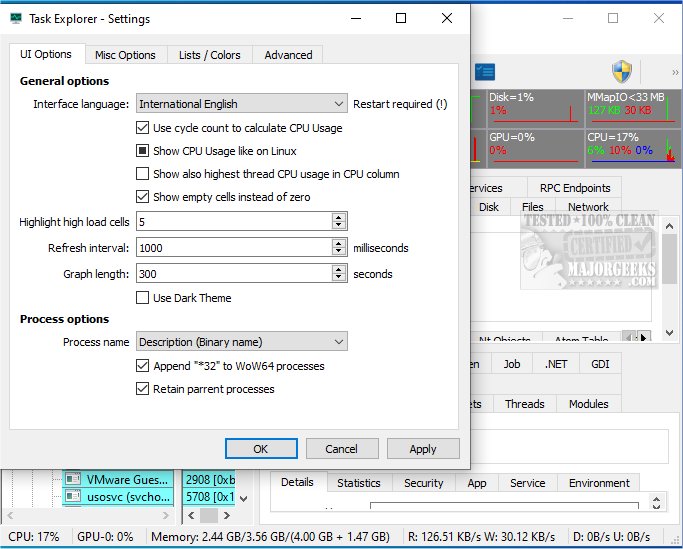The height and width of the screenshot is (549, 683).
Task: Click the UAC shield elevation icon
Action: click(621, 72)
